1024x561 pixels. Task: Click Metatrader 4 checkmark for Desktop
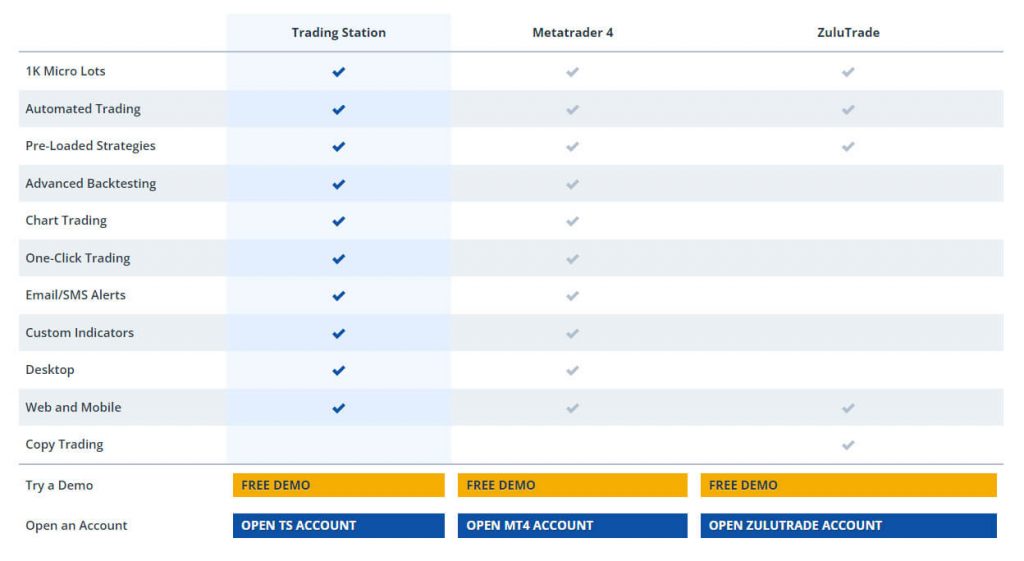[x=572, y=371]
